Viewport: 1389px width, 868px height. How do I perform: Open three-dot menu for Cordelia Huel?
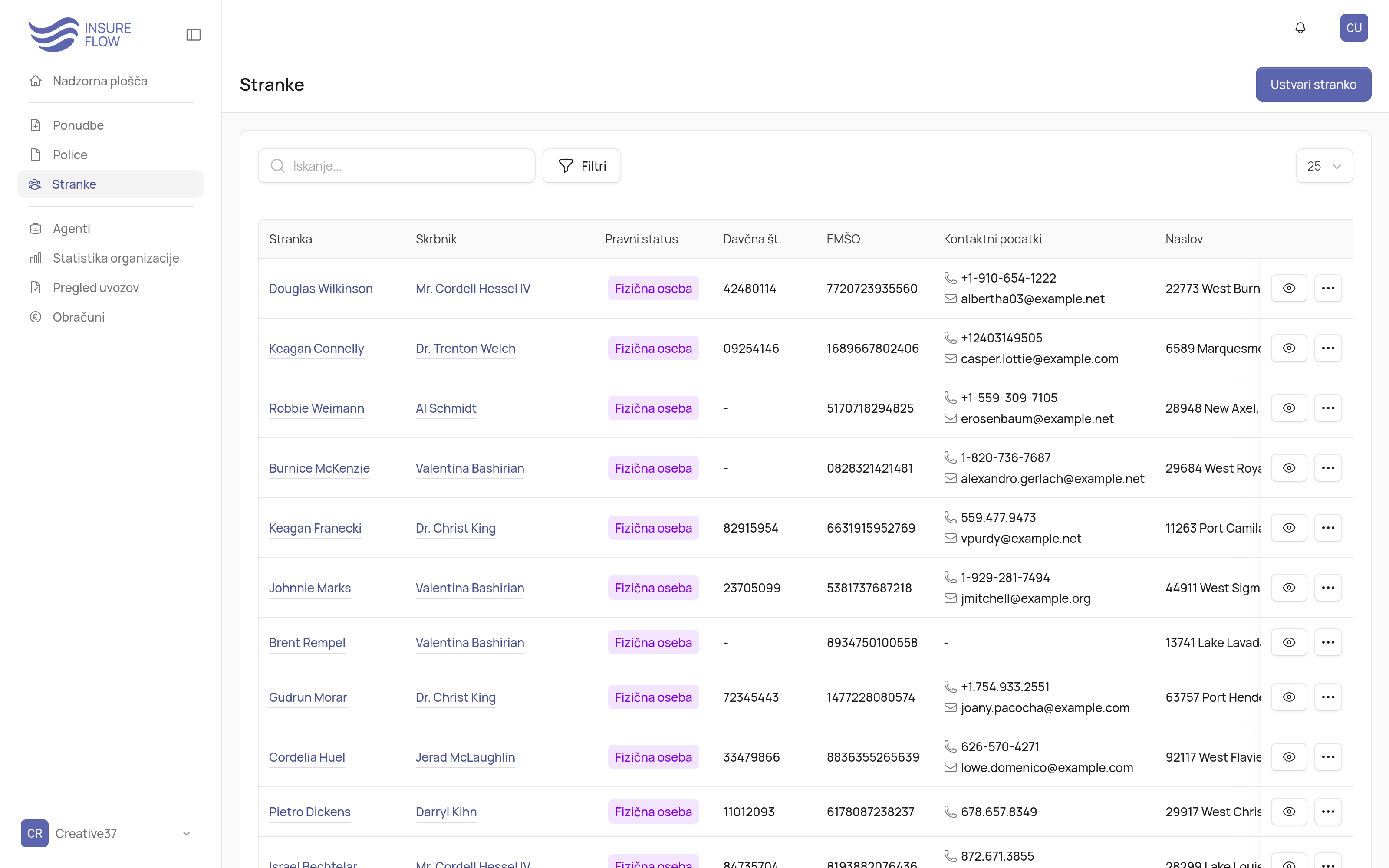click(x=1328, y=756)
